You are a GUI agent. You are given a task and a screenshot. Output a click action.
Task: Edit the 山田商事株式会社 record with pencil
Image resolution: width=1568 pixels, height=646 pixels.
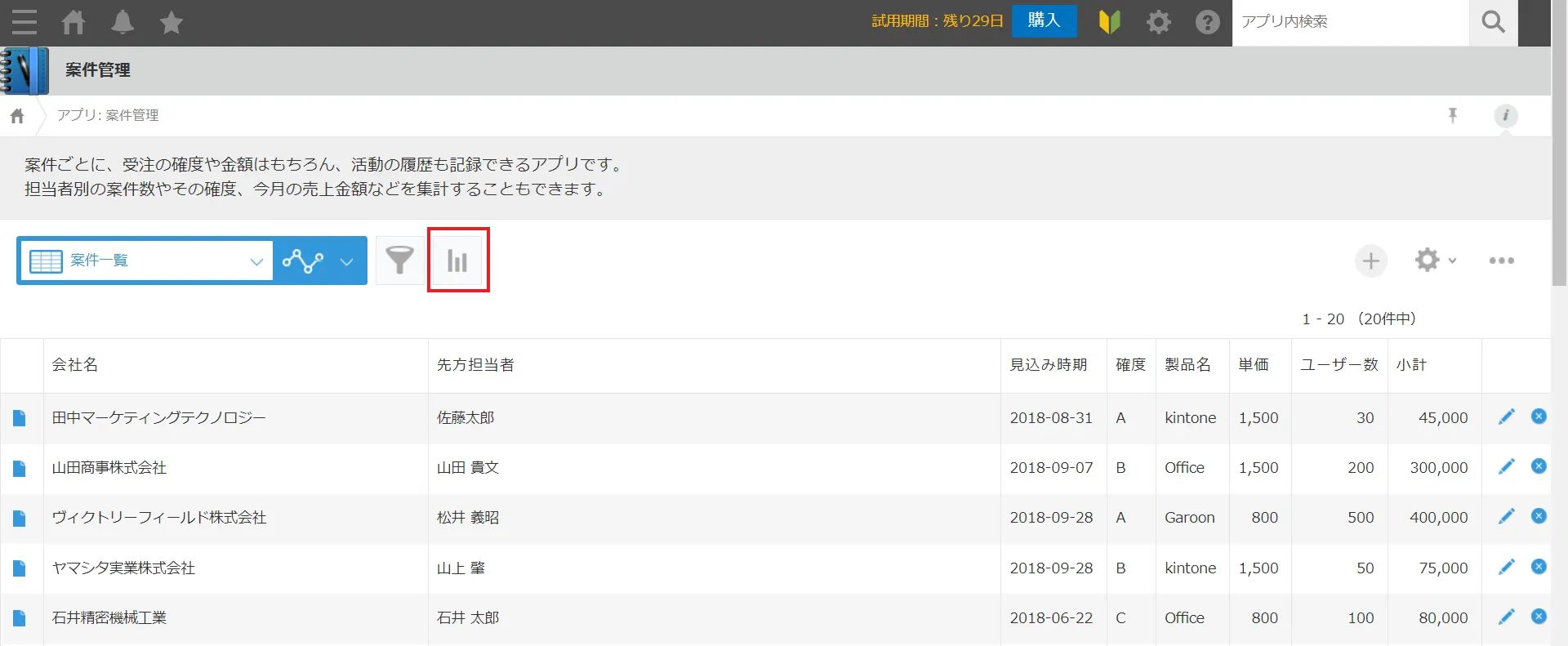tap(1506, 466)
